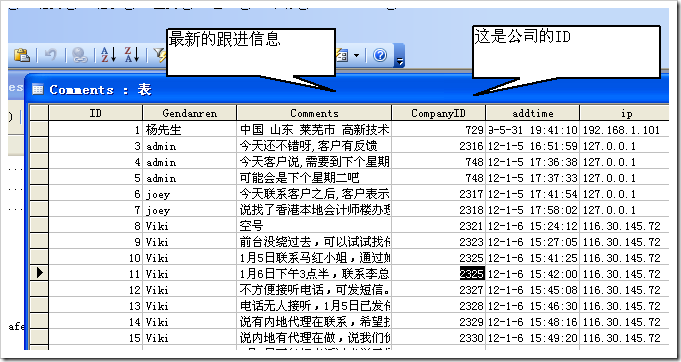The height and width of the screenshot is (362, 681).
Task: Click the addtime cell ending 15:24:12
Action: pos(532,226)
